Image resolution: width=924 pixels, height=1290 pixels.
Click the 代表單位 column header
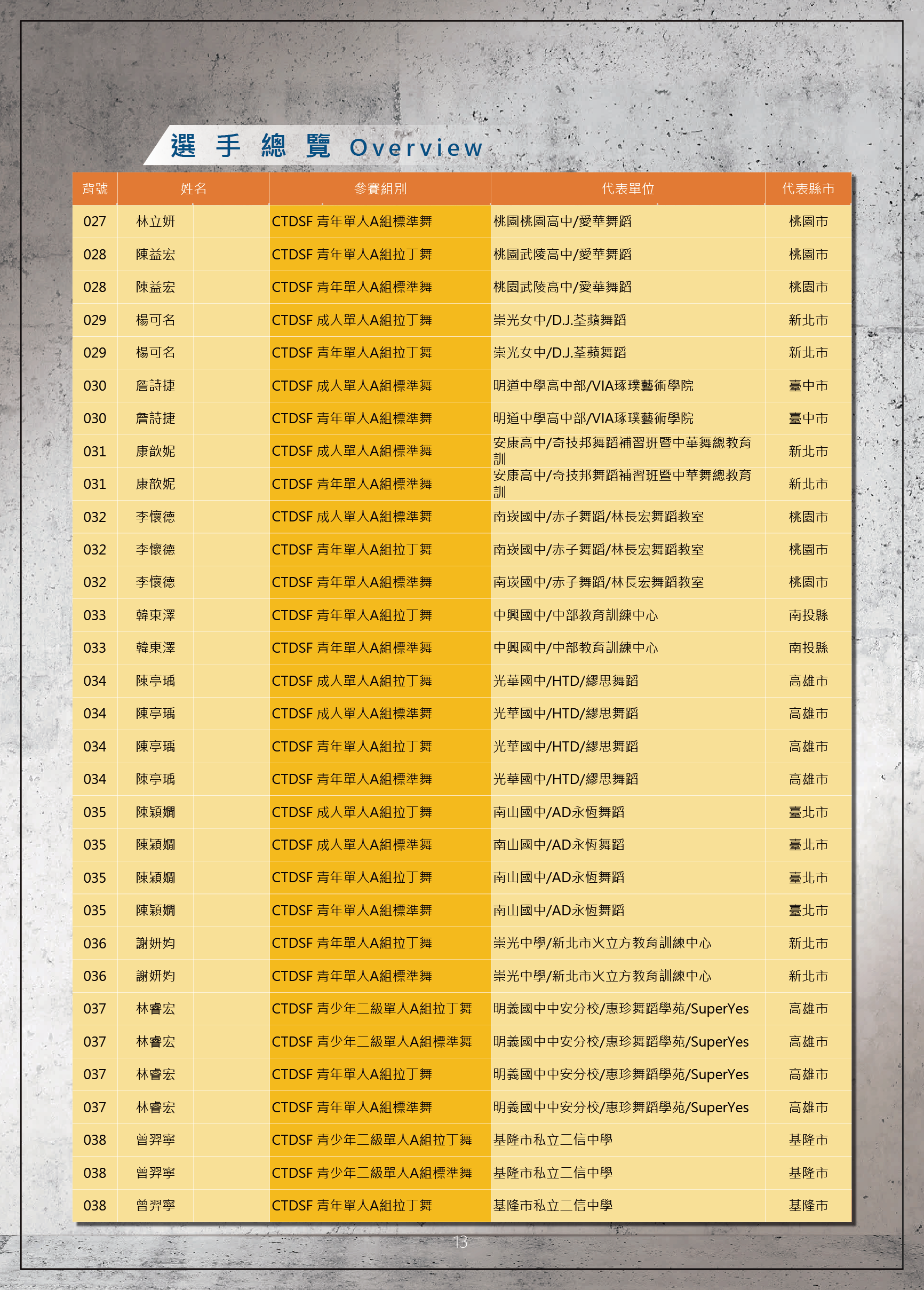click(628, 189)
